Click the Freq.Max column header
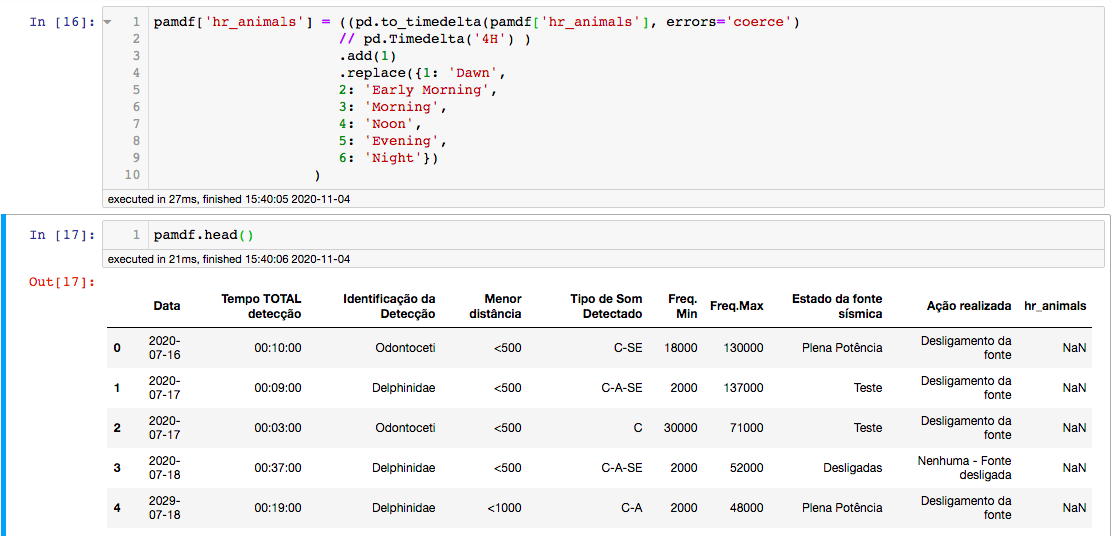The image size is (1114, 536). [x=736, y=306]
